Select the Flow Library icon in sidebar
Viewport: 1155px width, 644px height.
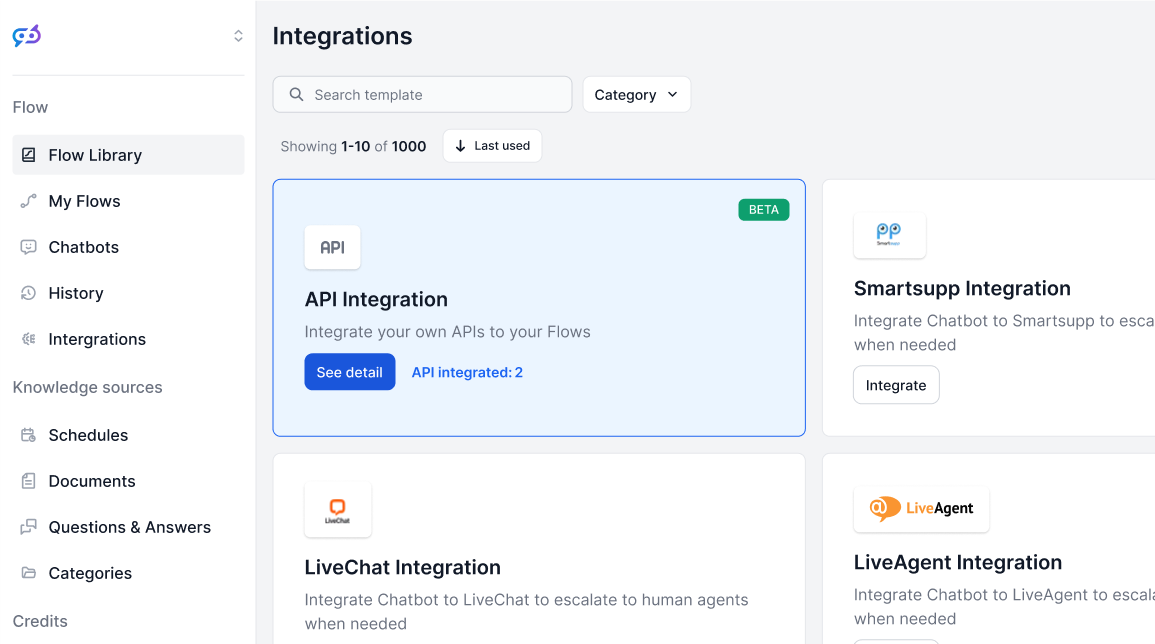pos(31,155)
